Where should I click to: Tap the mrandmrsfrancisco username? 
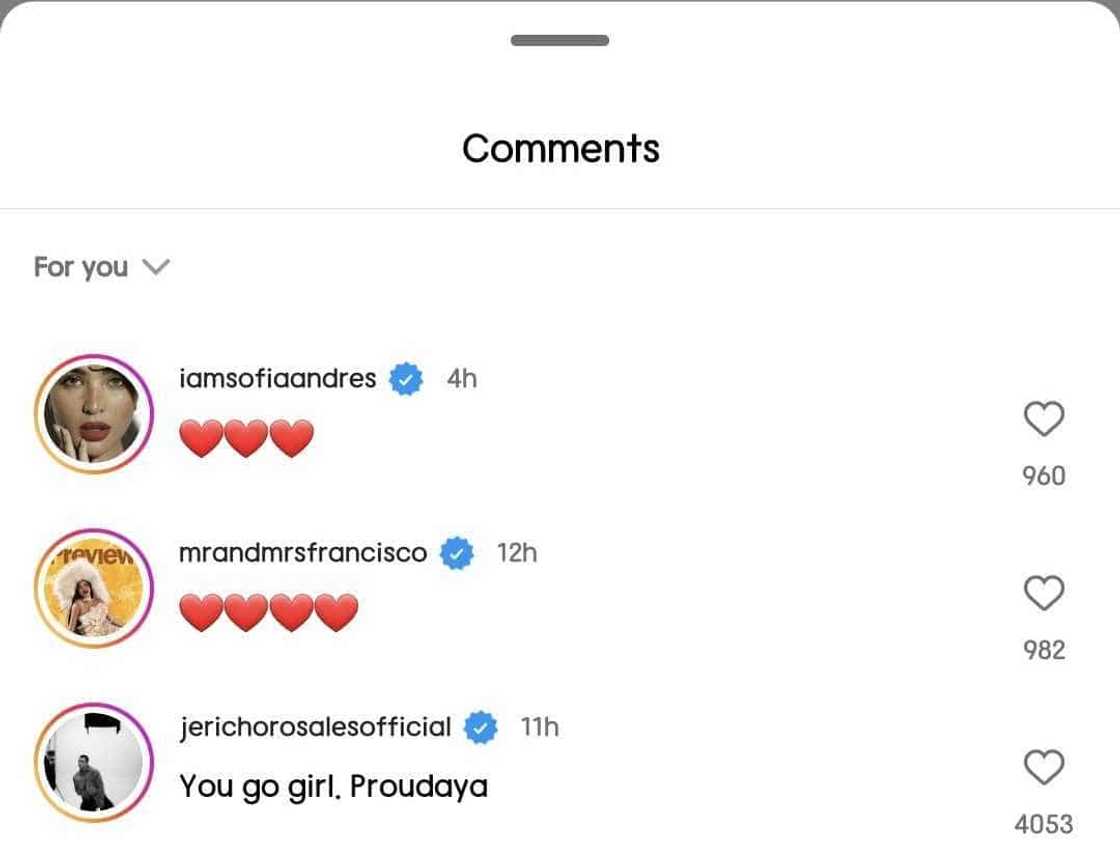tap(303, 552)
